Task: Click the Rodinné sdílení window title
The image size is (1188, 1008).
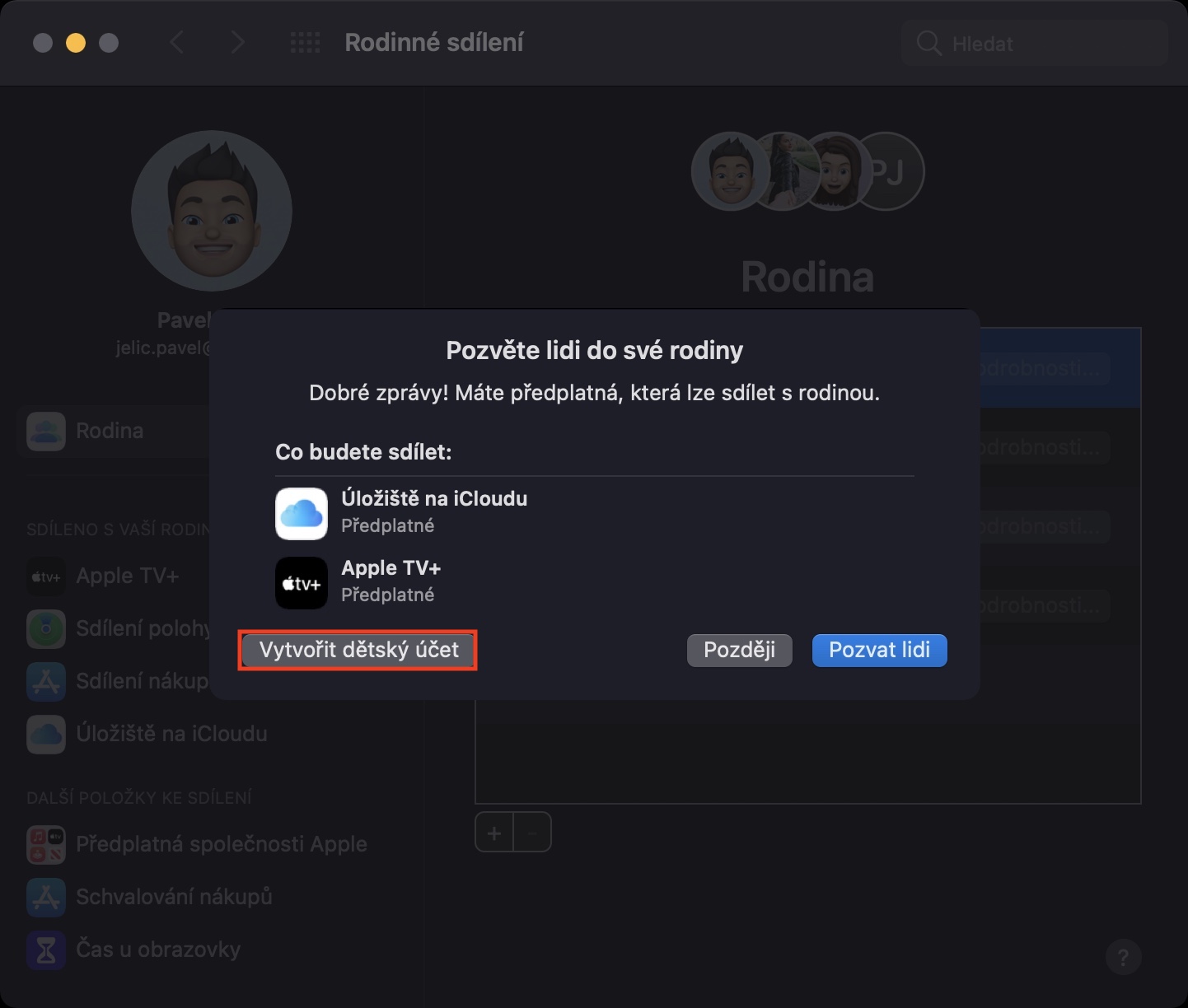Action: [434, 43]
